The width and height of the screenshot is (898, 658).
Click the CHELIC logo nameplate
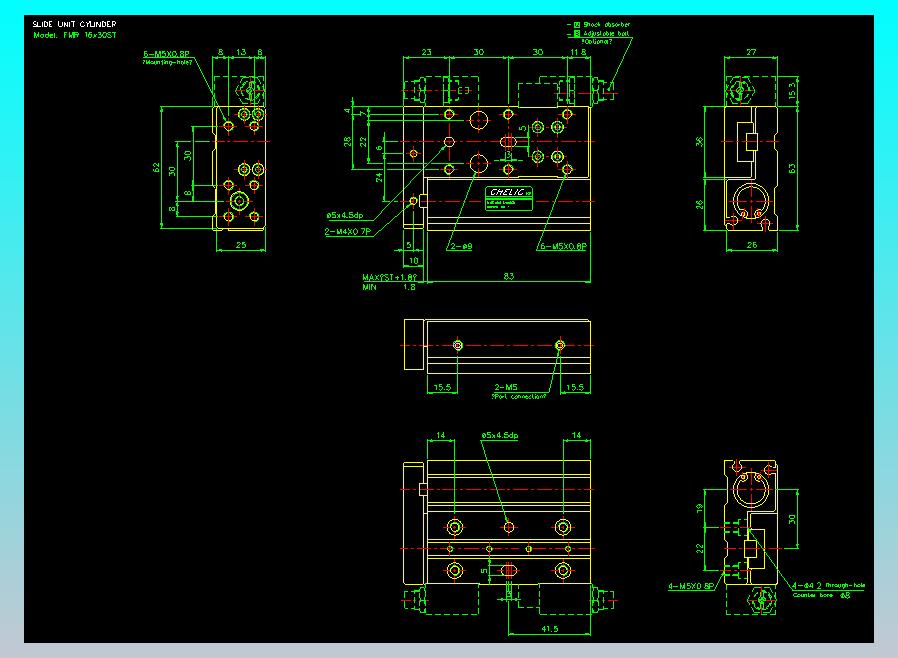(x=509, y=198)
